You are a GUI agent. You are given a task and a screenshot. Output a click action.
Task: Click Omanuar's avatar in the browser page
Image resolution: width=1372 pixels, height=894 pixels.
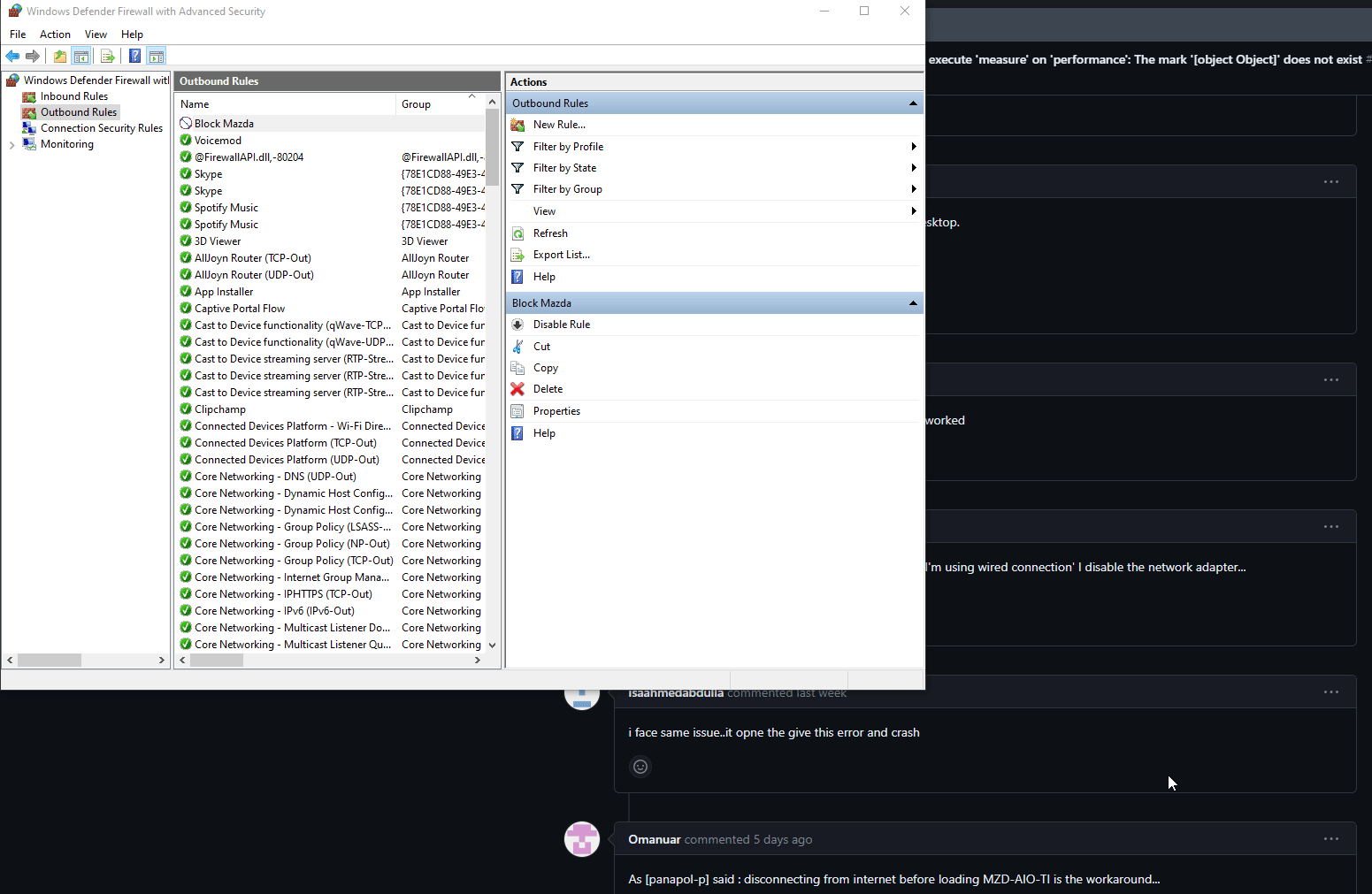(582, 839)
